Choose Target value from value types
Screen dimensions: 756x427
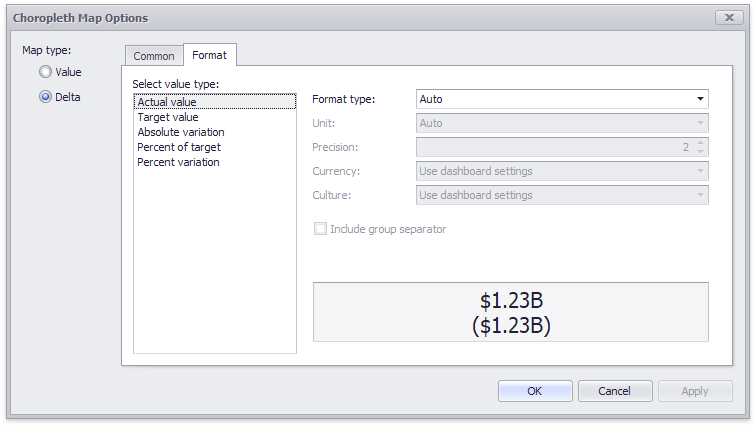(x=167, y=117)
